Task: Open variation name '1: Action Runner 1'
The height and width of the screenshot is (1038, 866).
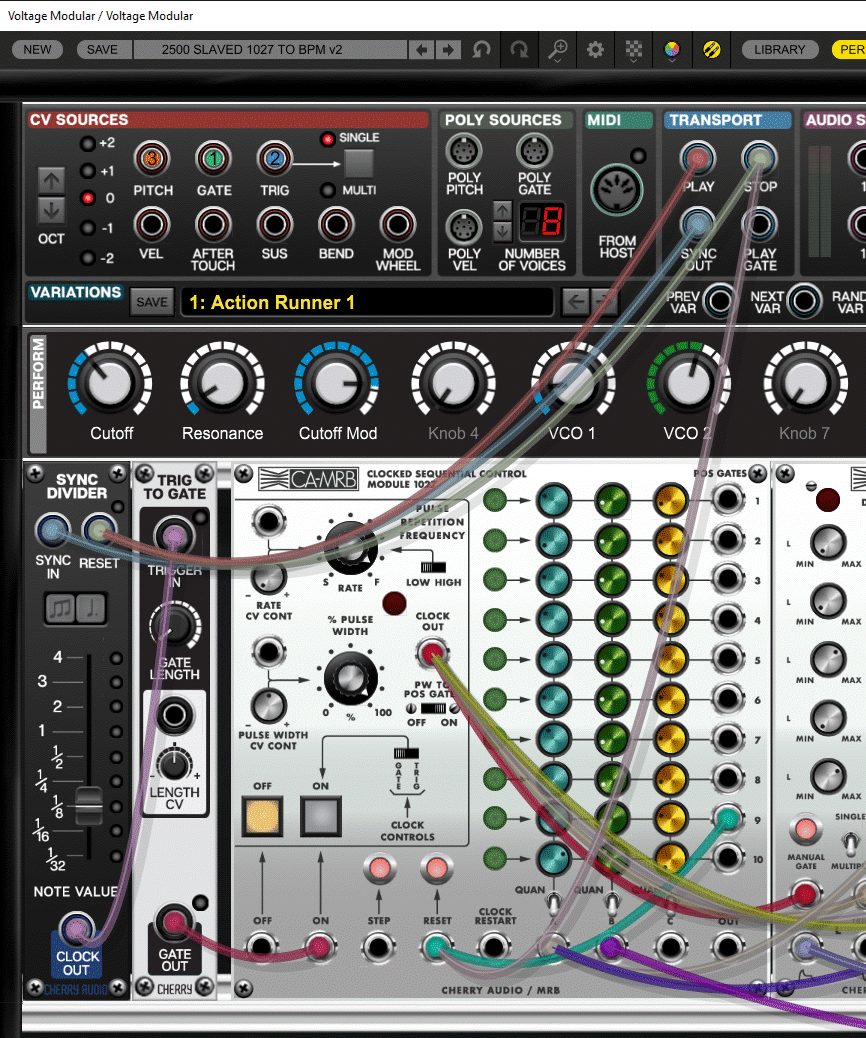Action: [x=367, y=303]
